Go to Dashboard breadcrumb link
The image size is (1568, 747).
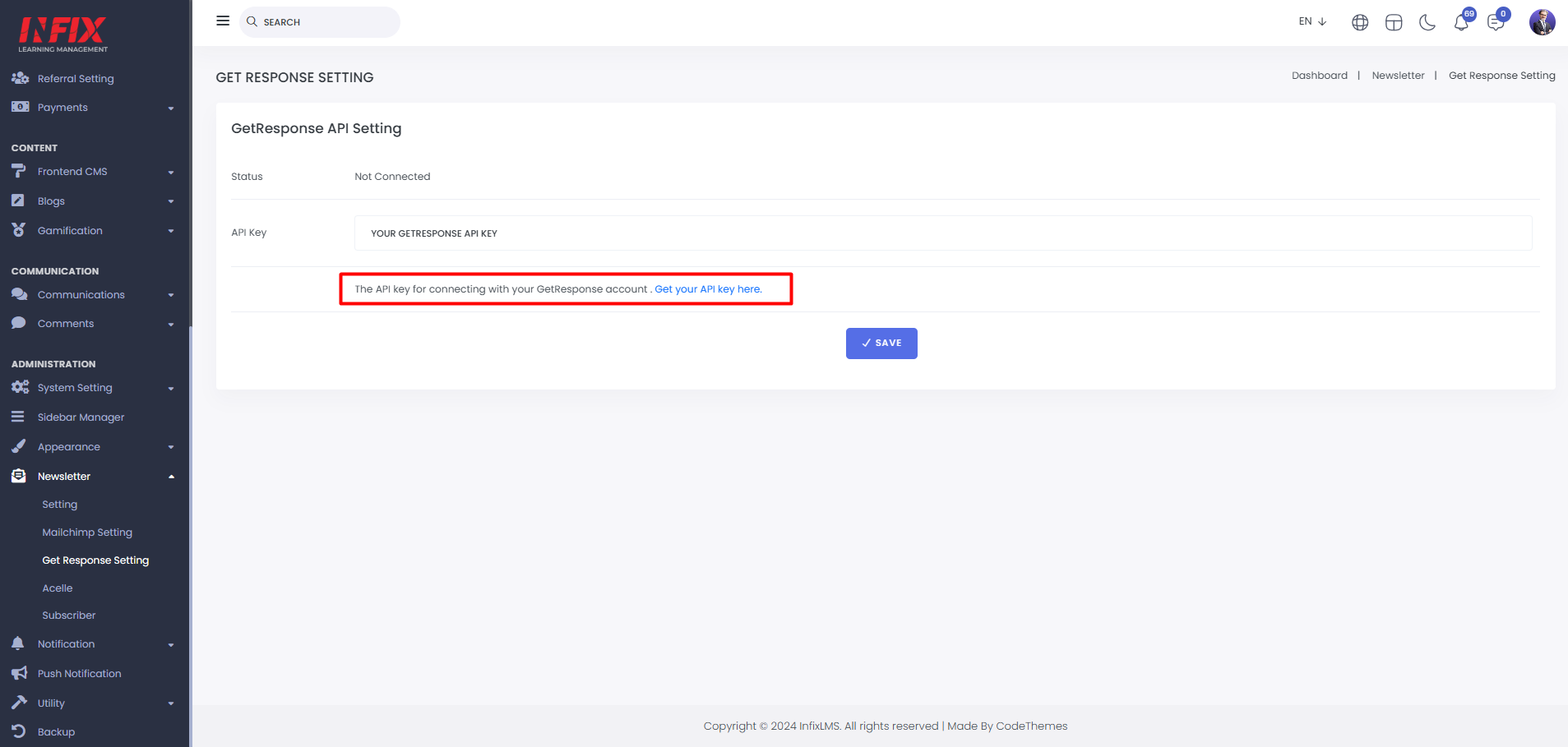(x=1320, y=76)
